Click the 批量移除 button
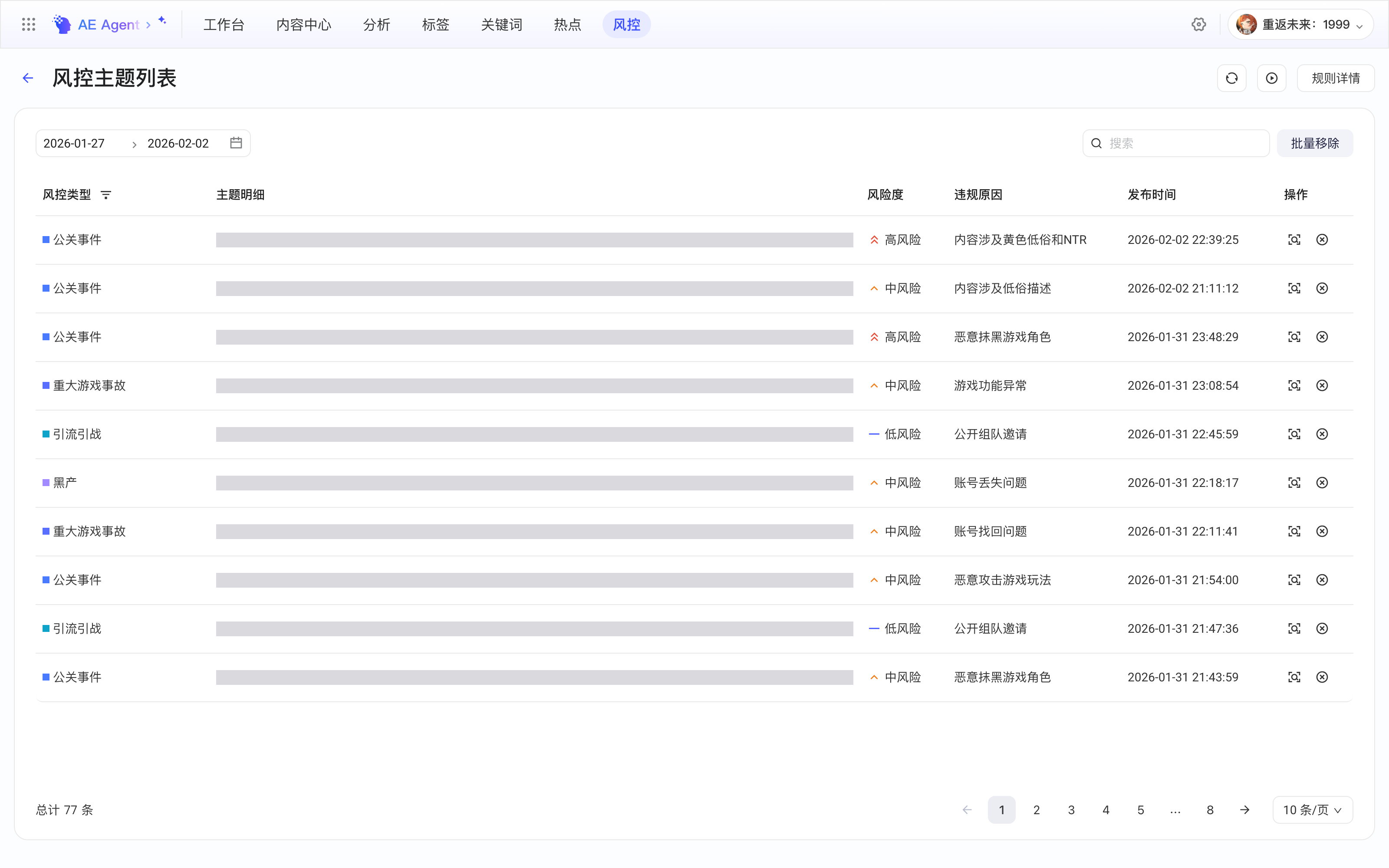Viewport: 1389px width, 868px height. coord(1314,143)
